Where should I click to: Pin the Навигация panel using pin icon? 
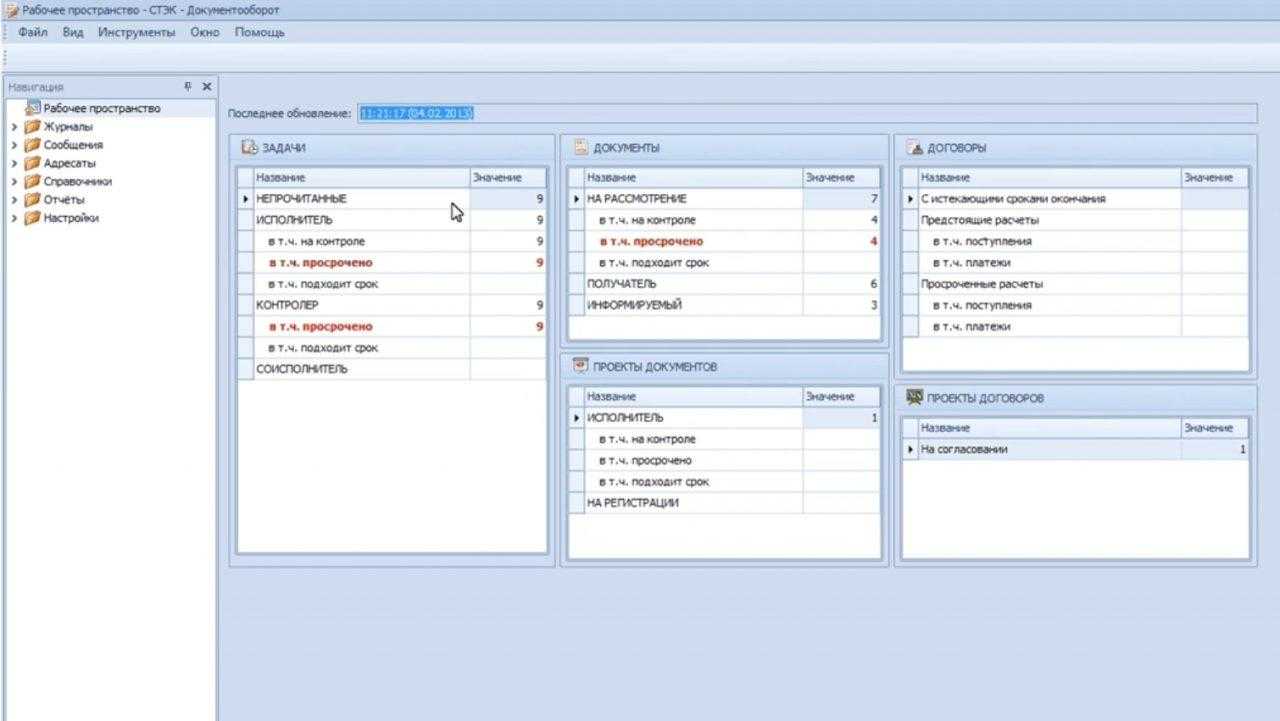tap(187, 87)
